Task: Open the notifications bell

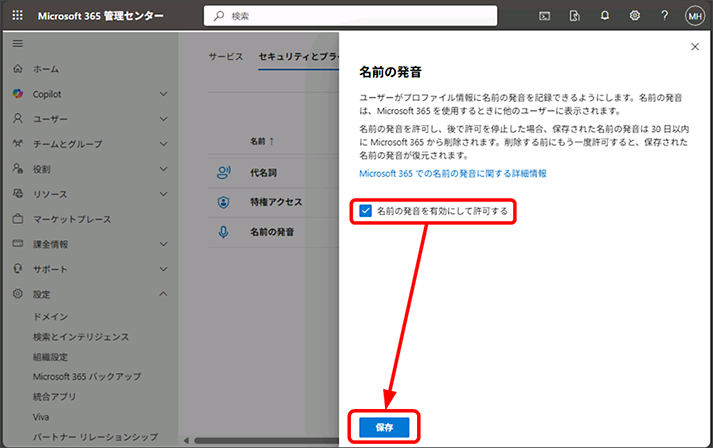Action: click(604, 16)
